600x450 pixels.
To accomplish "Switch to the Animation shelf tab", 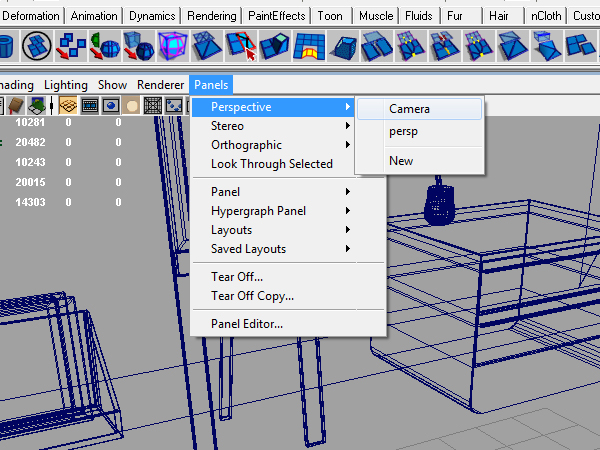I will coord(94,16).
